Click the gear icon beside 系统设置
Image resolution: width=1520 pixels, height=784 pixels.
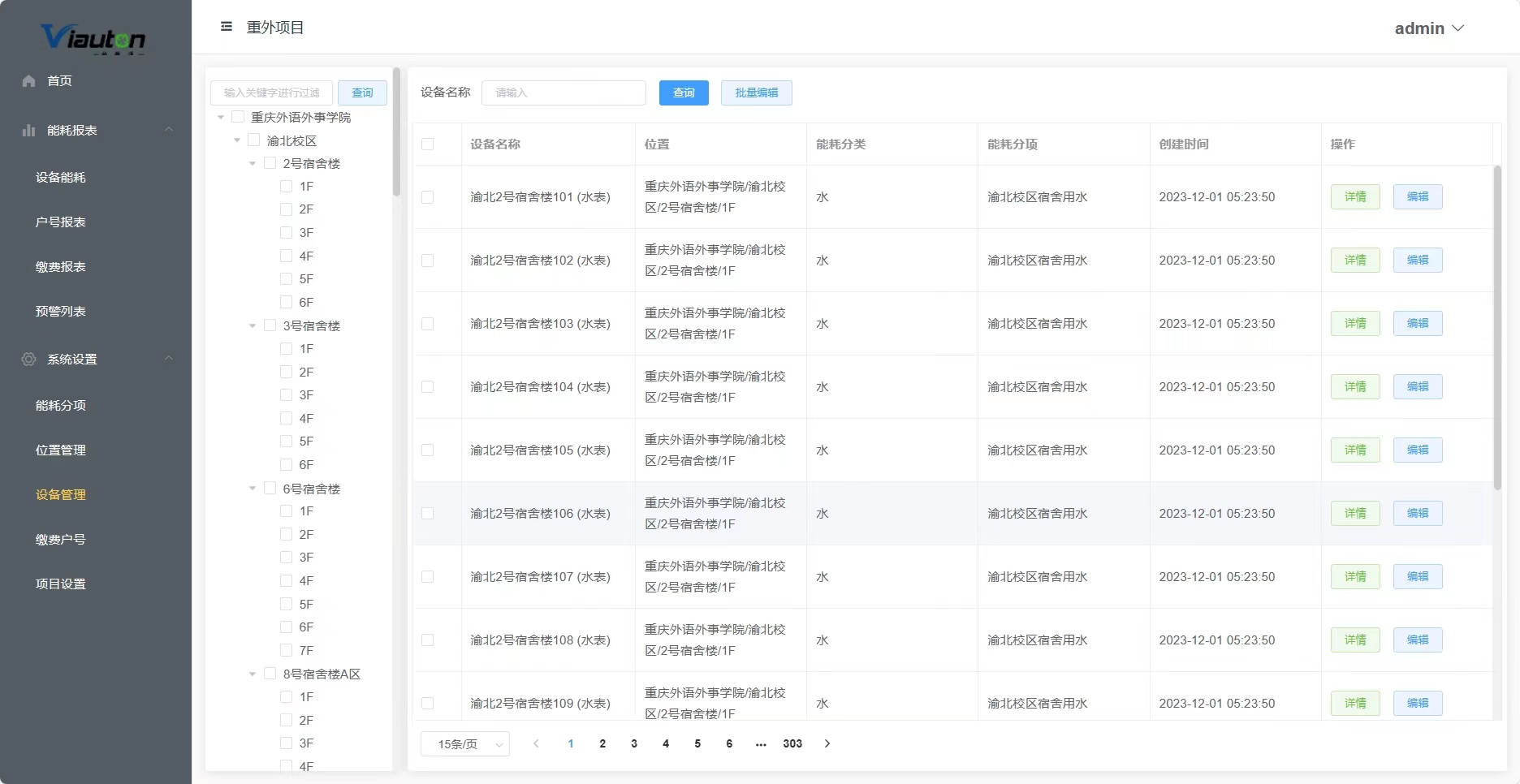point(29,359)
